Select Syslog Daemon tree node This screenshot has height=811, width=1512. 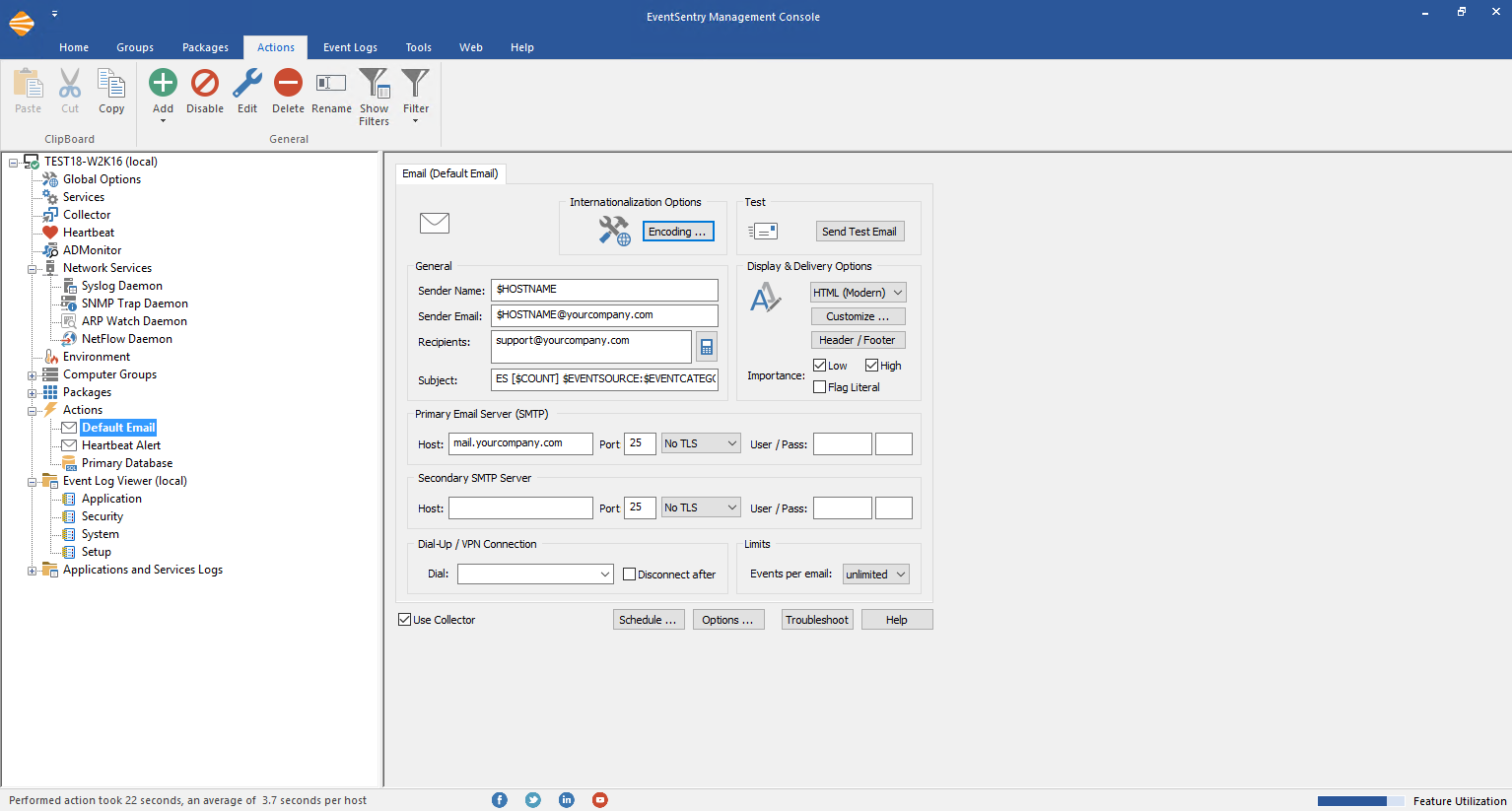pyautogui.click(x=122, y=286)
